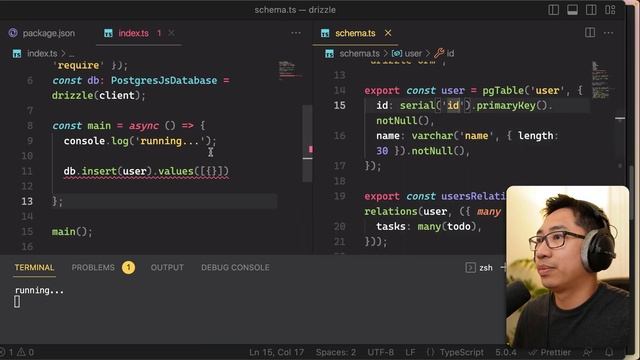Click 'tasks: many(todo)' line 20
Screen dimensions: 640x360
coord(429,227)
